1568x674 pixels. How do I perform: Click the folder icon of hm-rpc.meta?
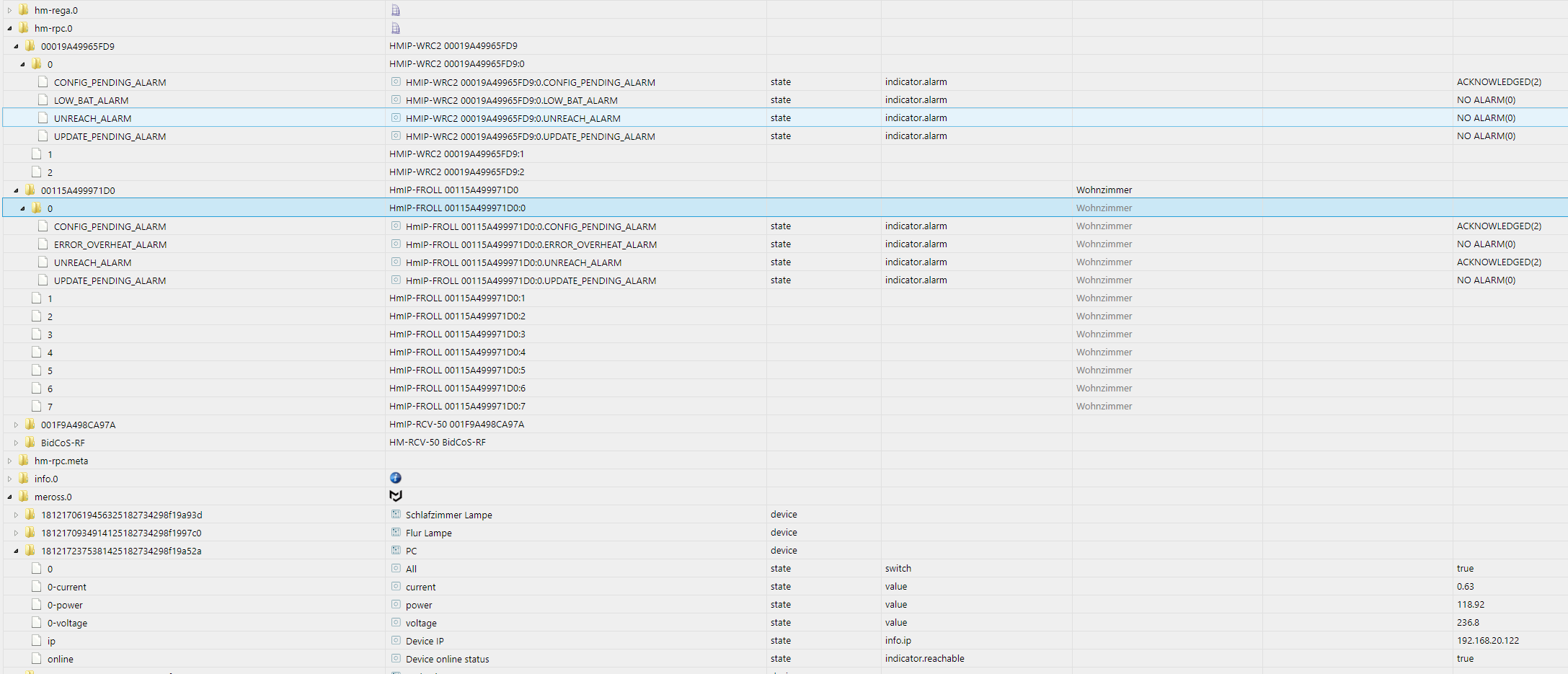[x=24, y=460]
